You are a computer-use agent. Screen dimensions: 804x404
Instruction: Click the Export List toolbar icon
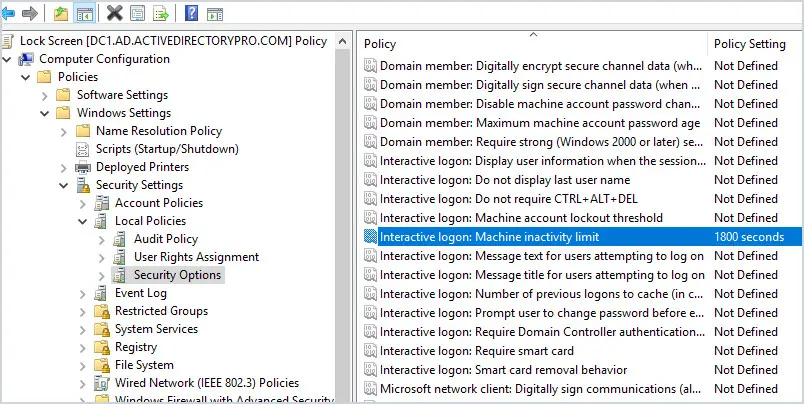tap(160, 13)
